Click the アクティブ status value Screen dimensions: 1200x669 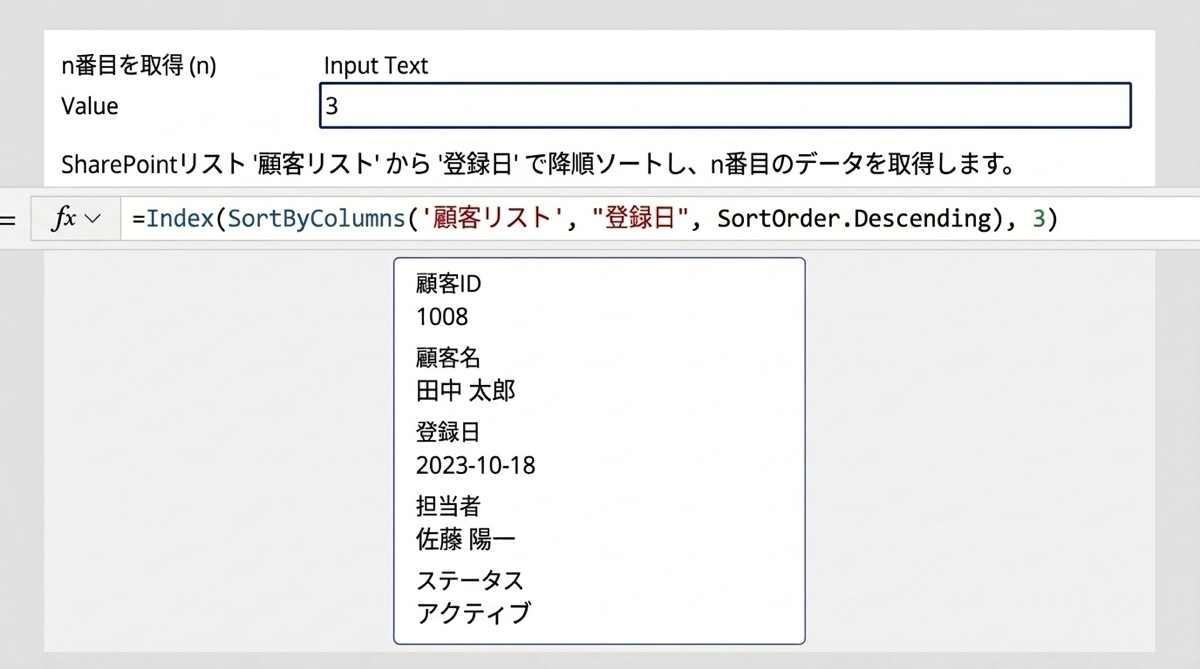coord(472,613)
